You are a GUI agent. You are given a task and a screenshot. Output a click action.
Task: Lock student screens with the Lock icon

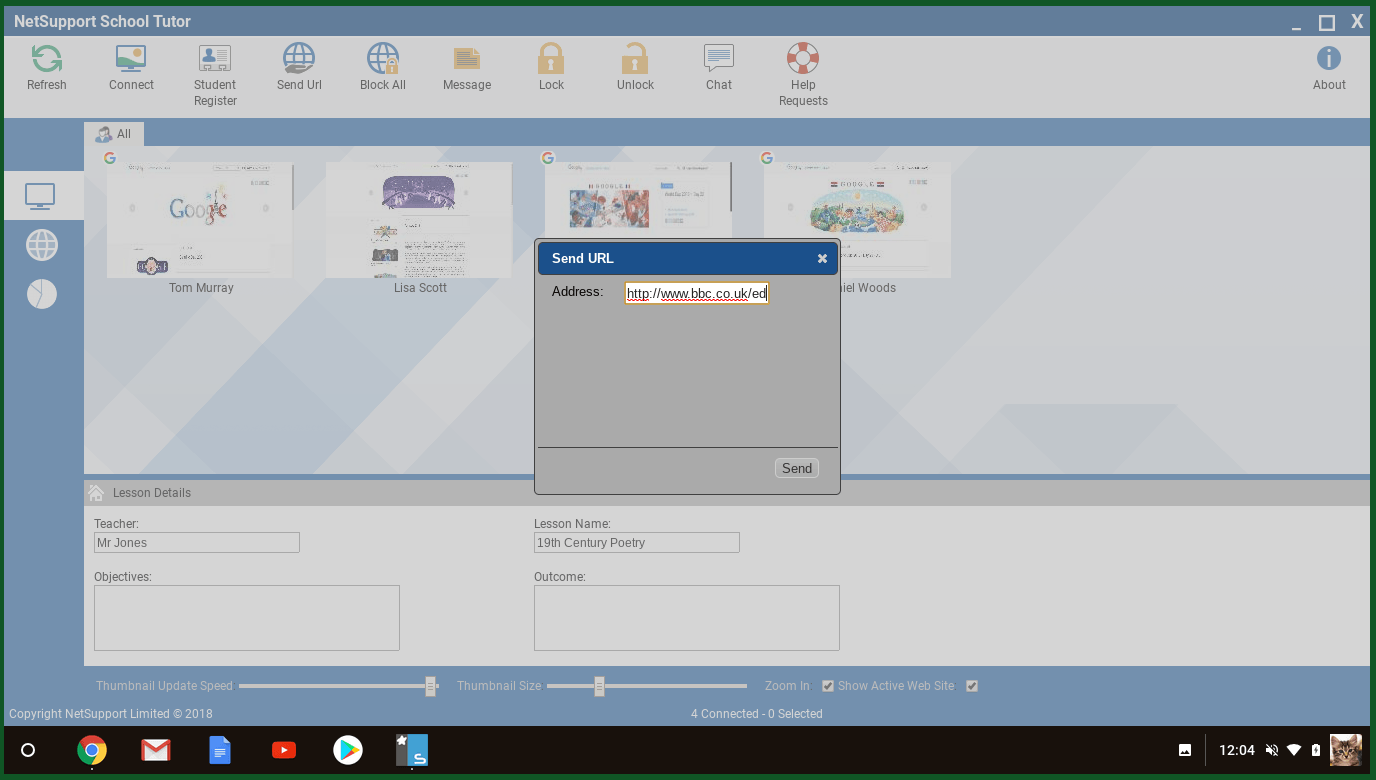[x=551, y=60]
